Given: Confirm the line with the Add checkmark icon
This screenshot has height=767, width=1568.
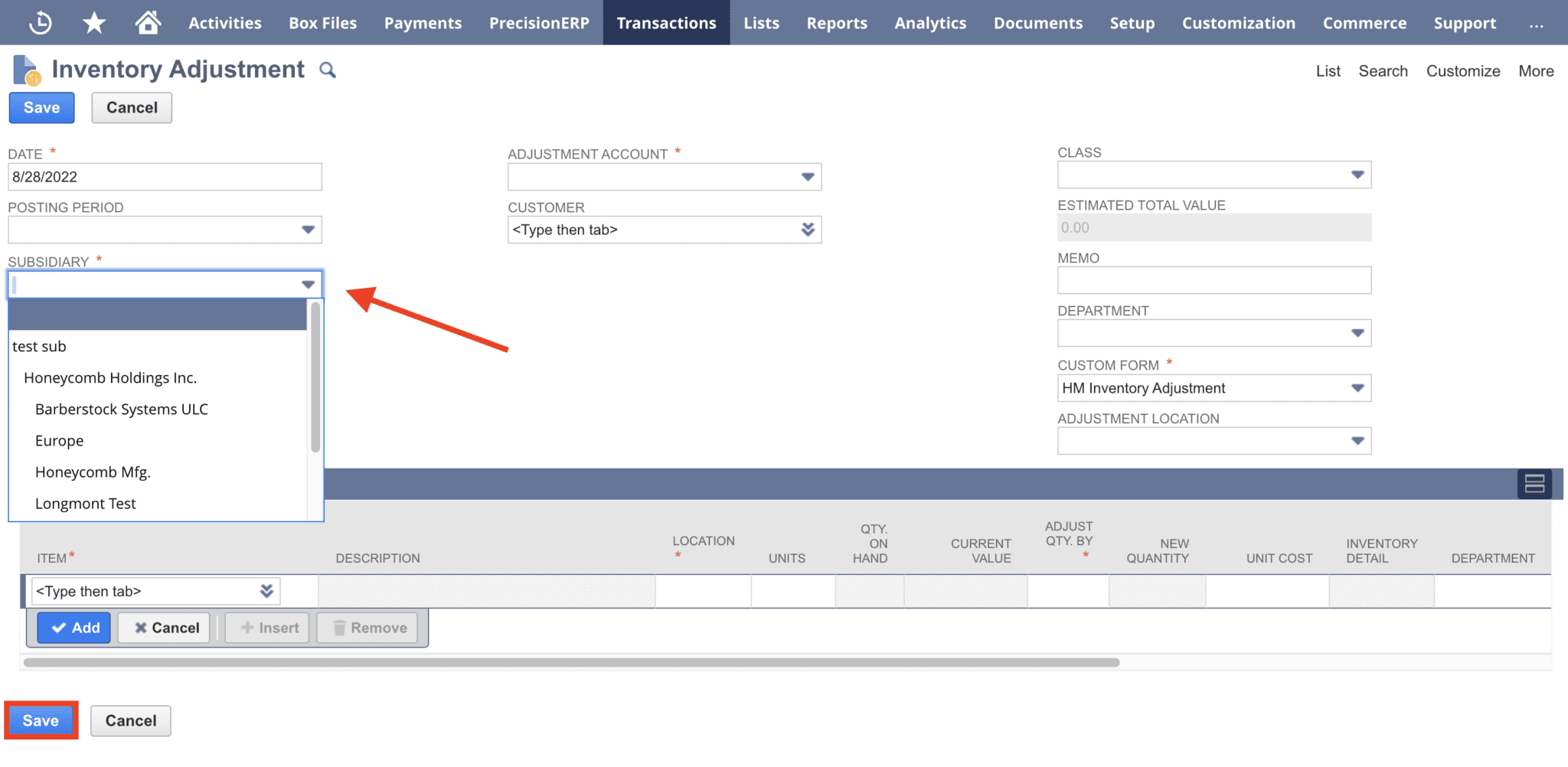Looking at the screenshot, I should click(x=73, y=627).
